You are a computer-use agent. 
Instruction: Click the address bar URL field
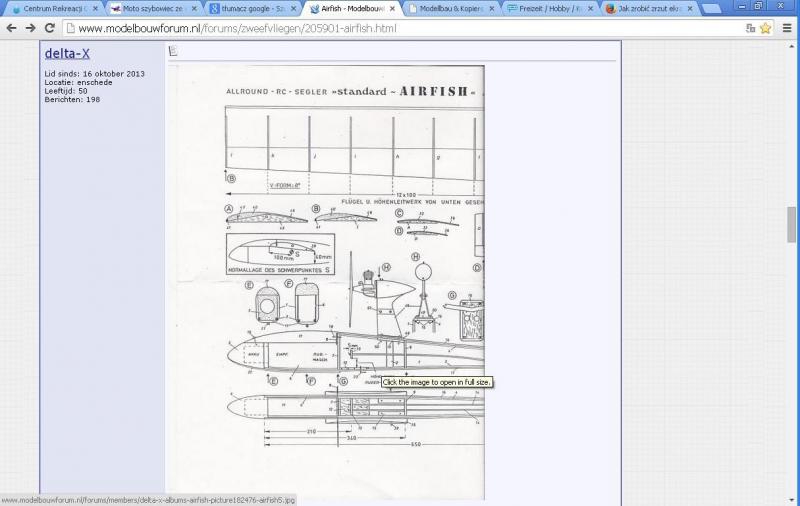(x=400, y=28)
